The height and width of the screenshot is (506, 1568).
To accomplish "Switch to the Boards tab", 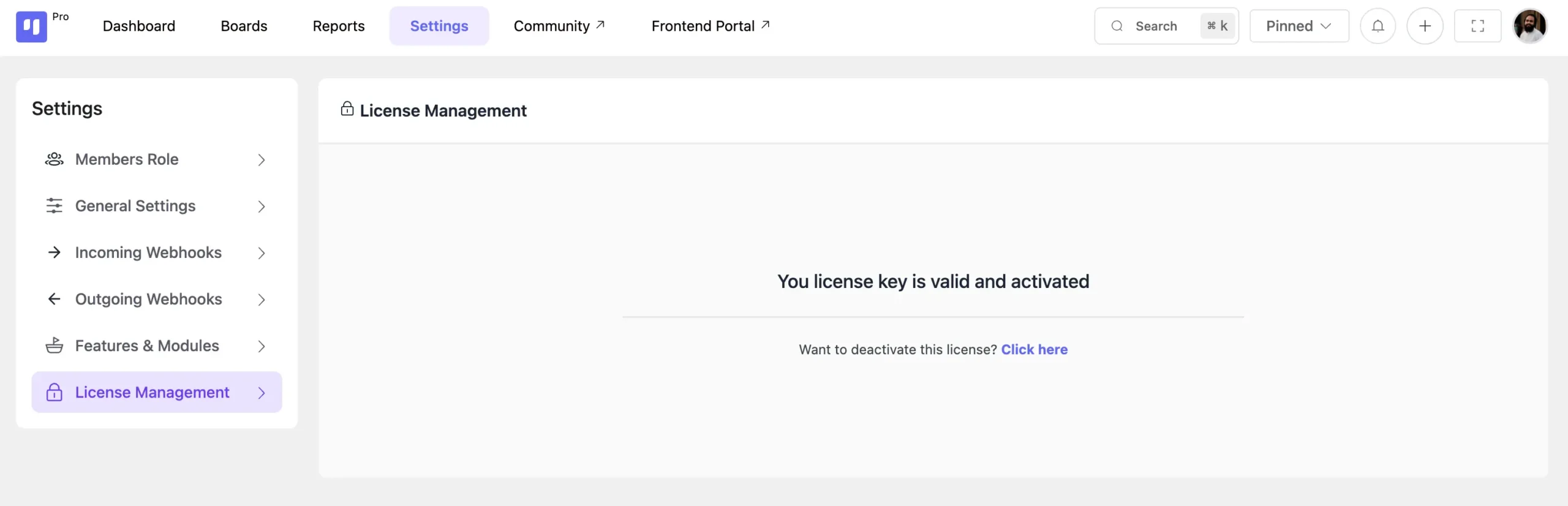I will click(244, 26).
